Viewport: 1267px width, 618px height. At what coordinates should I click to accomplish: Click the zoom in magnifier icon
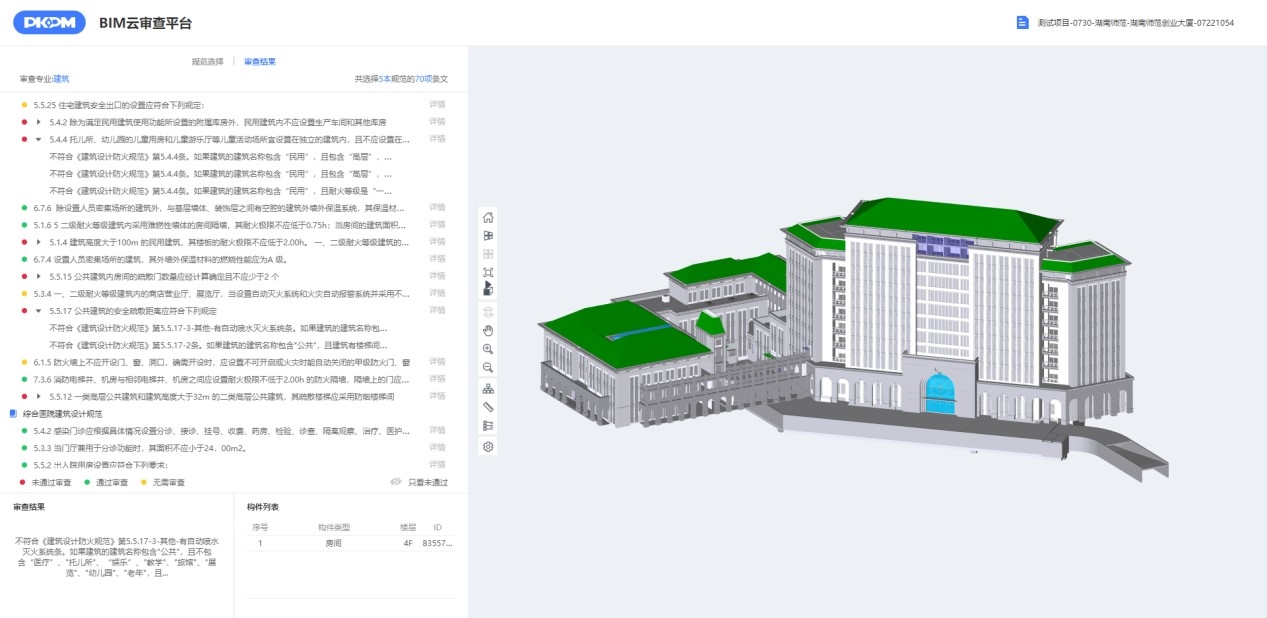coord(488,349)
